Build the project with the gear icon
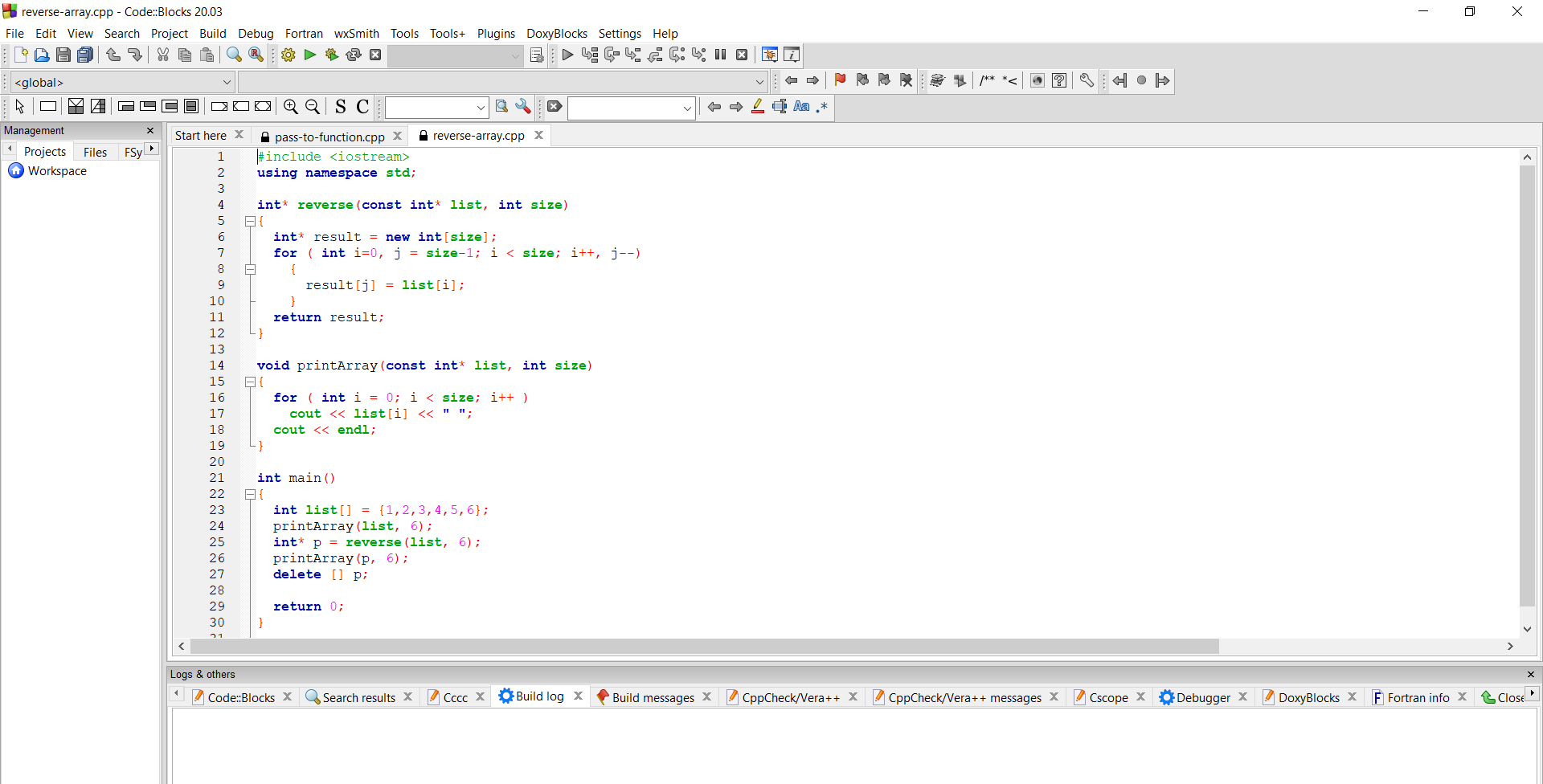The width and height of the screenshot is (1543, 784). [289, 55]
